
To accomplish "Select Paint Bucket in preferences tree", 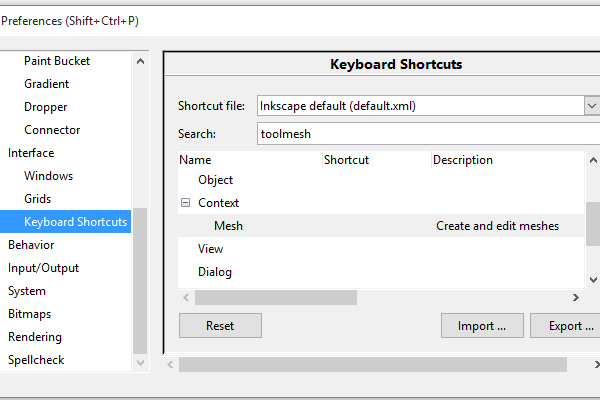I will tap(57, 61).
